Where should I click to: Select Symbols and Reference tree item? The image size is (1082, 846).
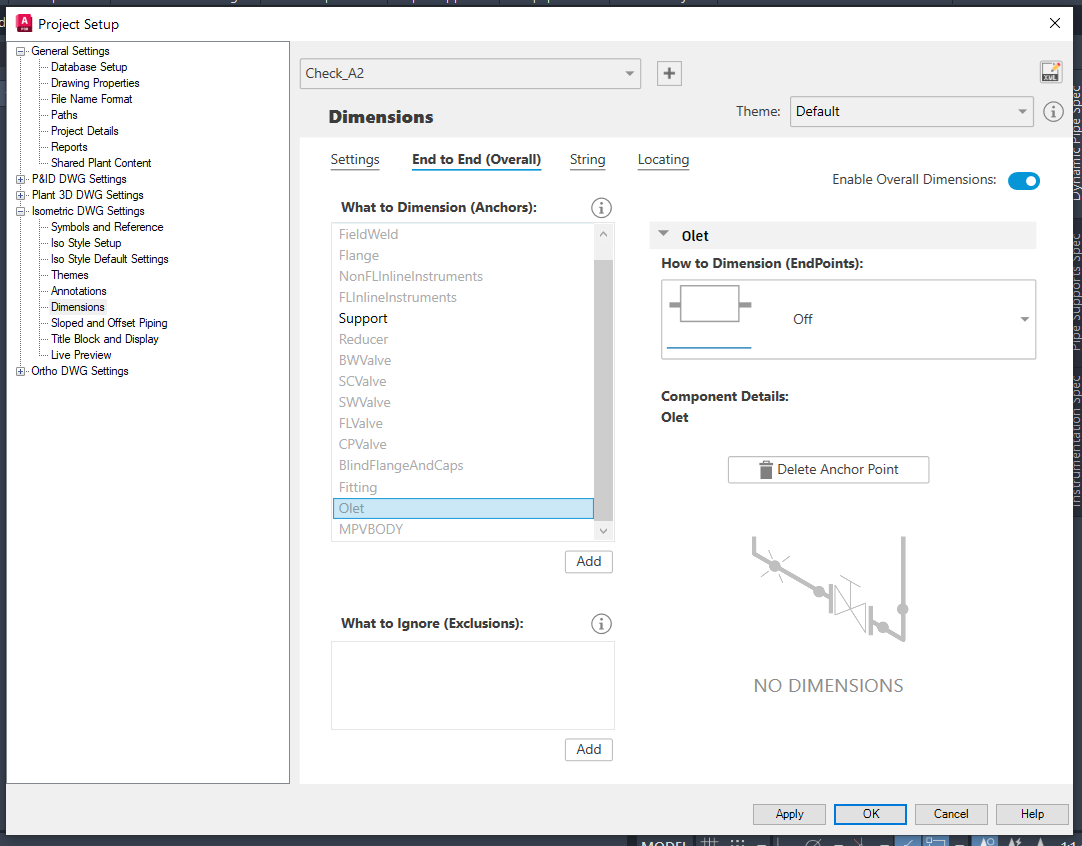click(107, 227)
